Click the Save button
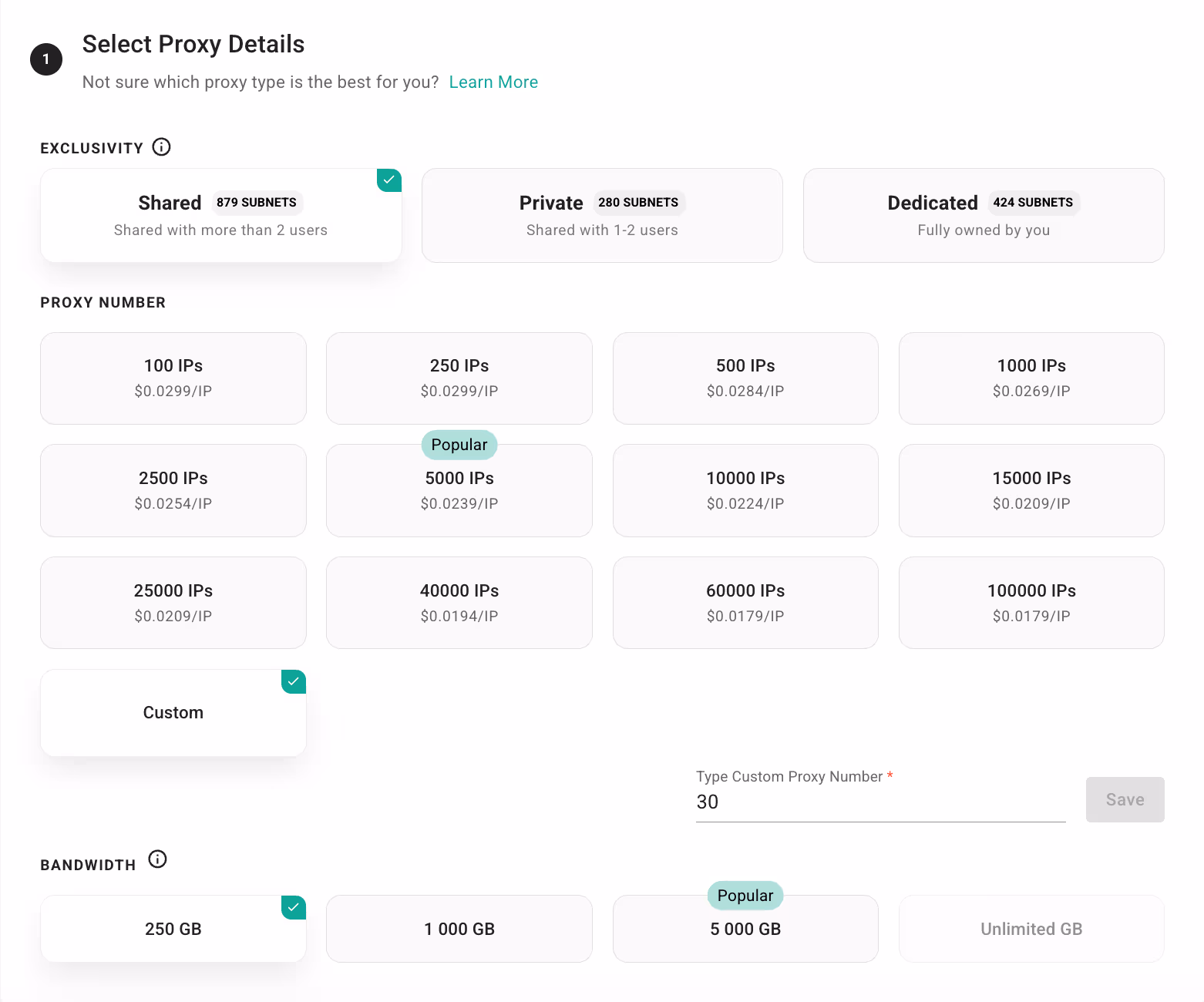Viewport: 1204px width, 1002px height. (x=1125, y=799)
